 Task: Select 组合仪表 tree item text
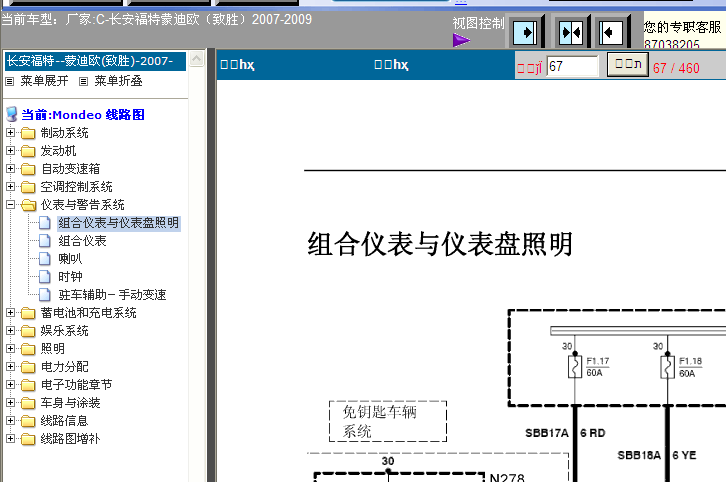pos(82,241)
